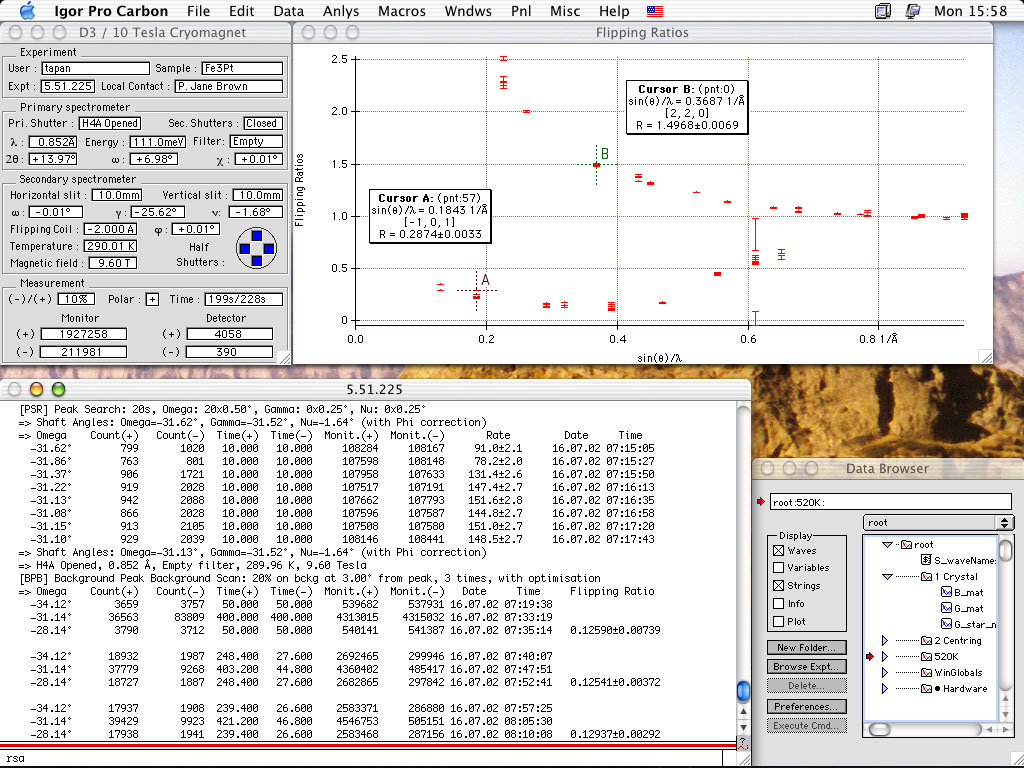The image size is (1024, 768).
Task: Expand the 2 Centring folder triangle
Action: coord(886,640)
